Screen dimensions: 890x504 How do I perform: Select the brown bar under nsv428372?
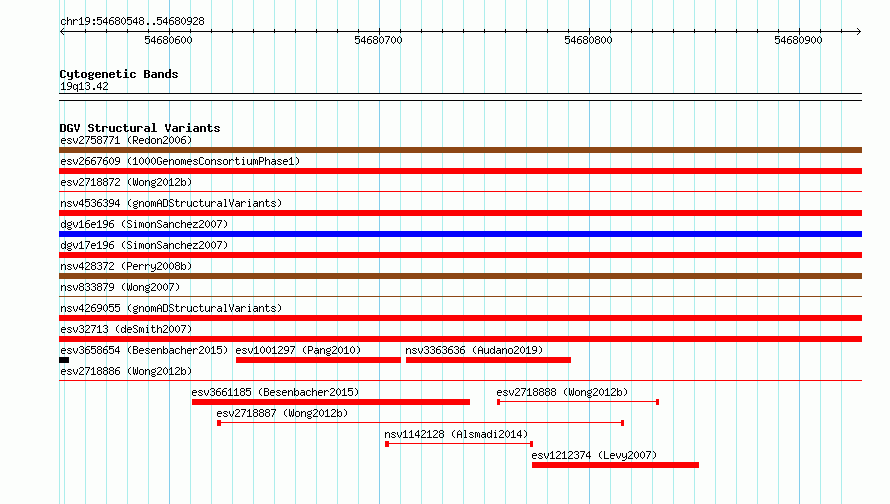coord(460,276)
